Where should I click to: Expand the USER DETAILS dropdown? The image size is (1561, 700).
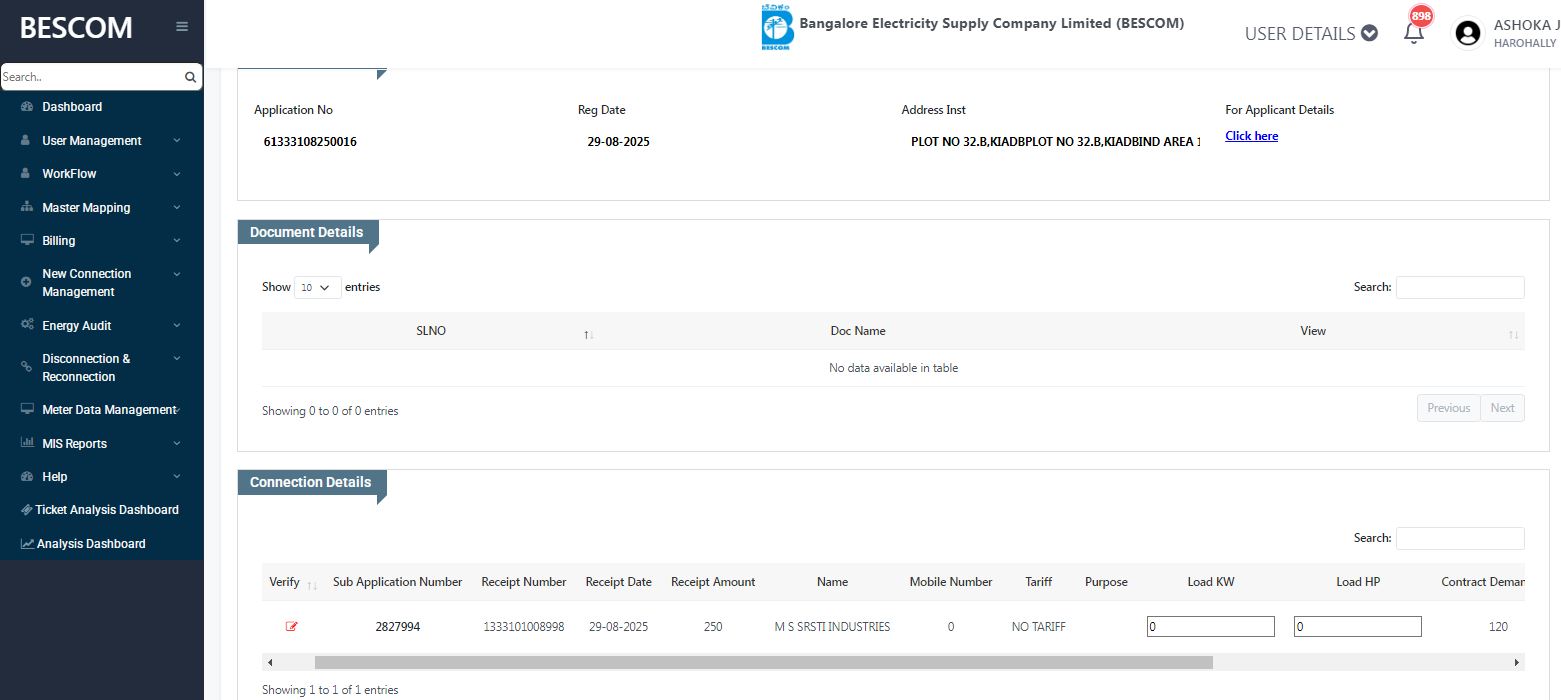(1311, 33)
